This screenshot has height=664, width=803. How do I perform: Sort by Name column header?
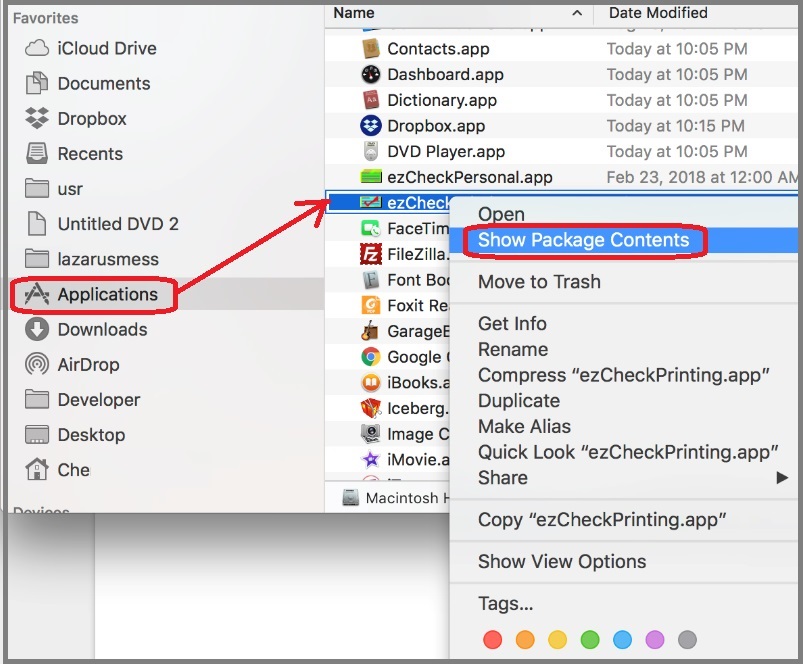(354, 13)
